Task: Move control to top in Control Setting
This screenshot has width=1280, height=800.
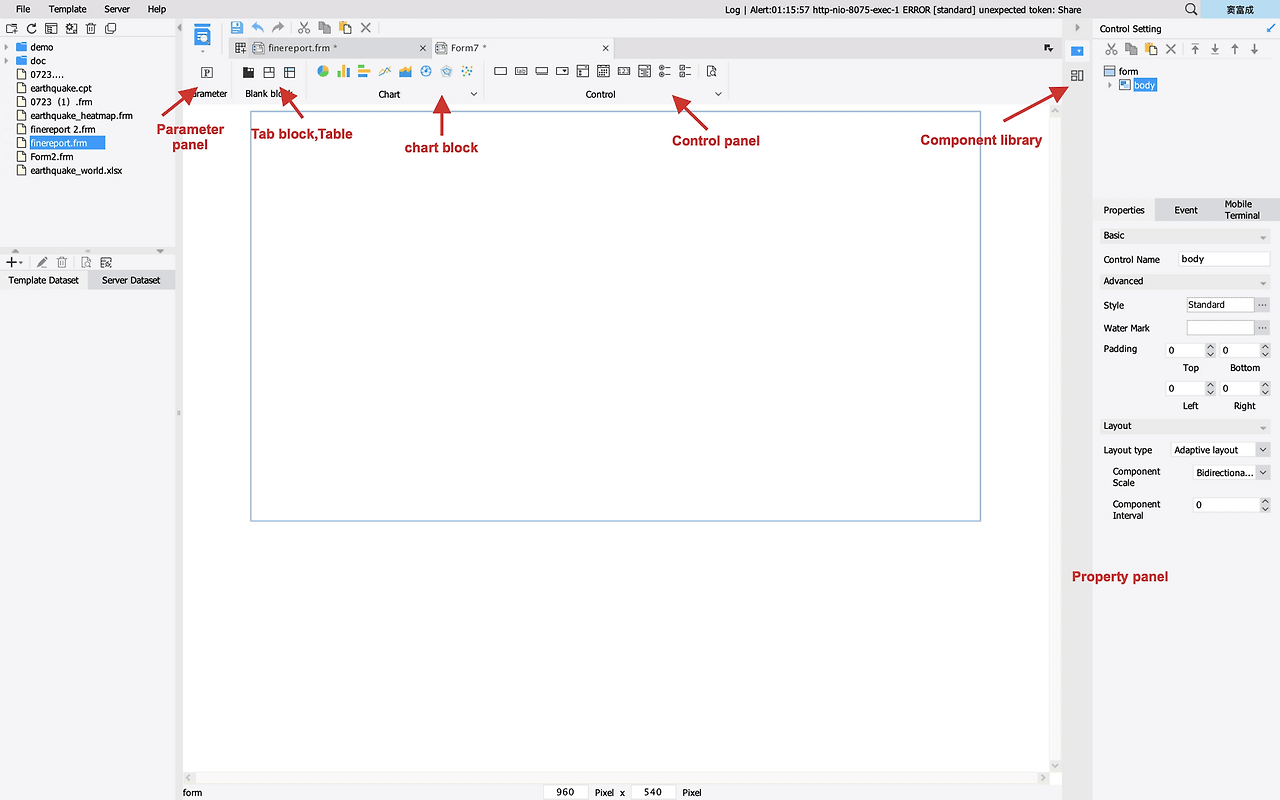Action: point(1195,49)
